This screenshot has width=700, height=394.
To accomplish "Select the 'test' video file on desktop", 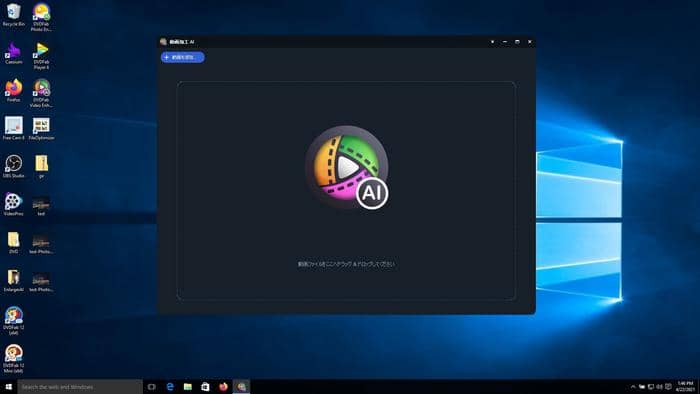I will click(x=41, y=207).
